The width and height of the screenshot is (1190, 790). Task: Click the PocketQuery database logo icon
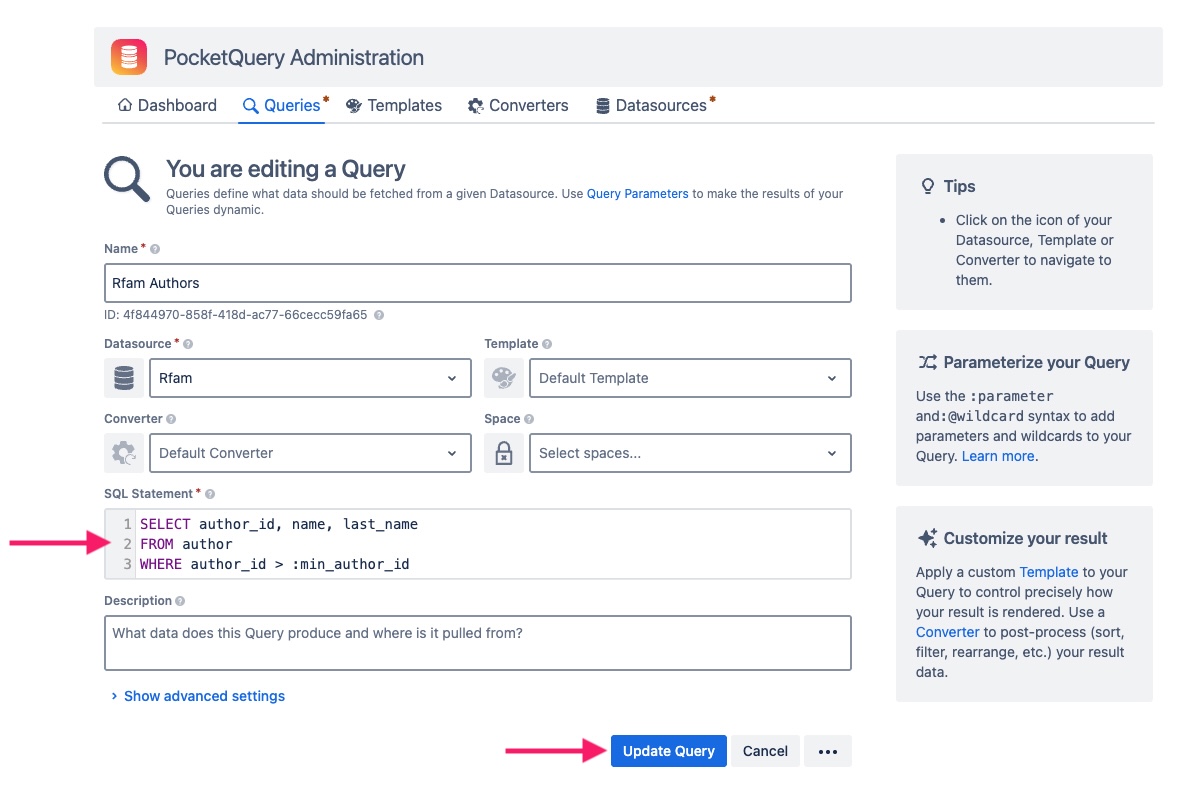(129, 57)
